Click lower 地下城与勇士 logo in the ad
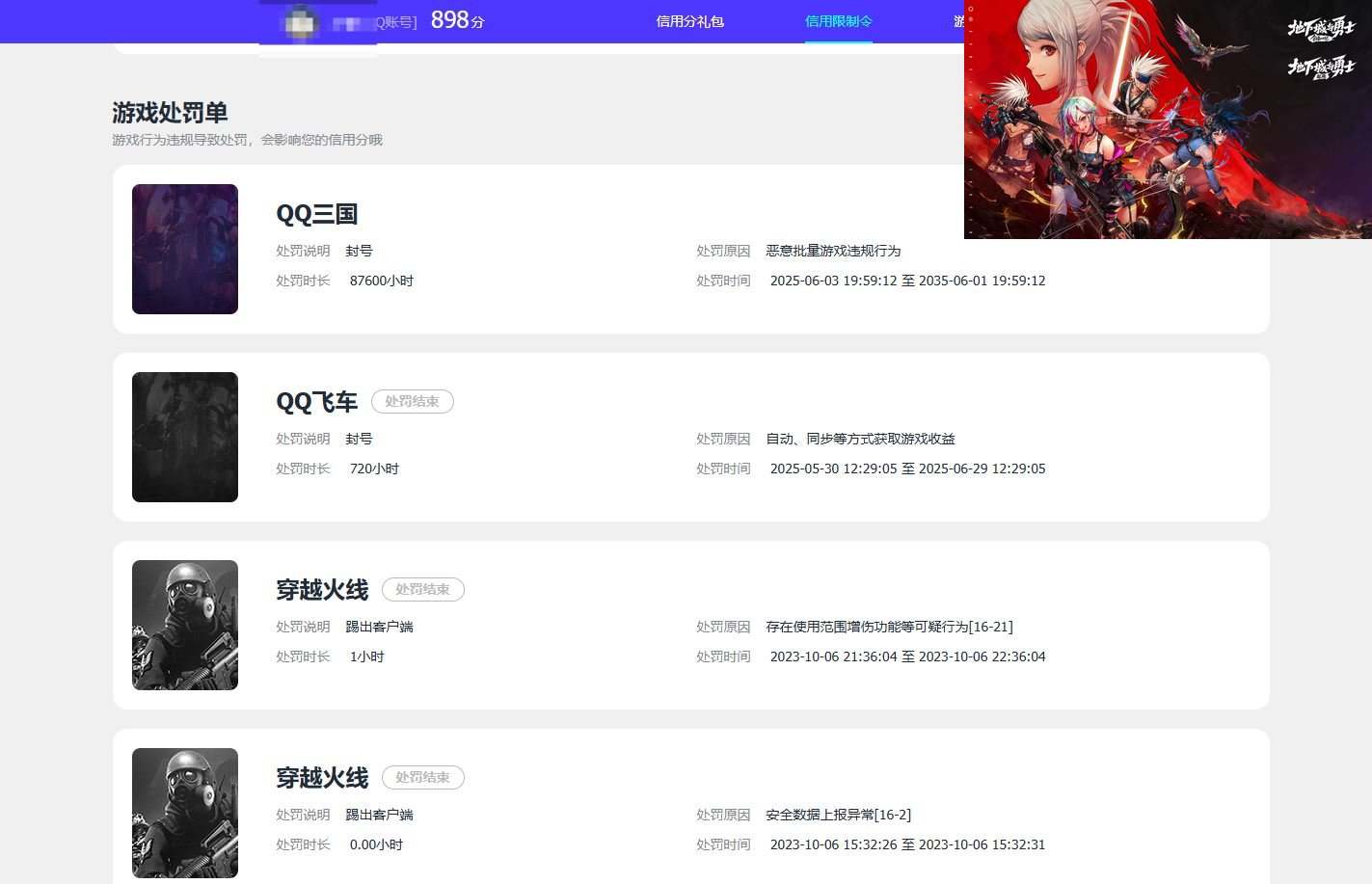Viewport: 1372px width, 884px height. coord(1321,67)
